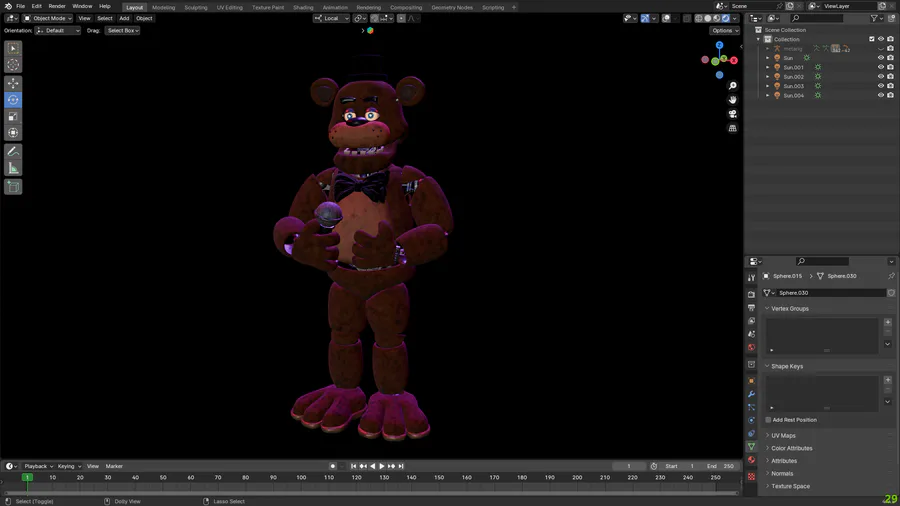The image size is (900, 506).
Task: Disable Sun render camera toggle
Action: (x=890, y=58)
